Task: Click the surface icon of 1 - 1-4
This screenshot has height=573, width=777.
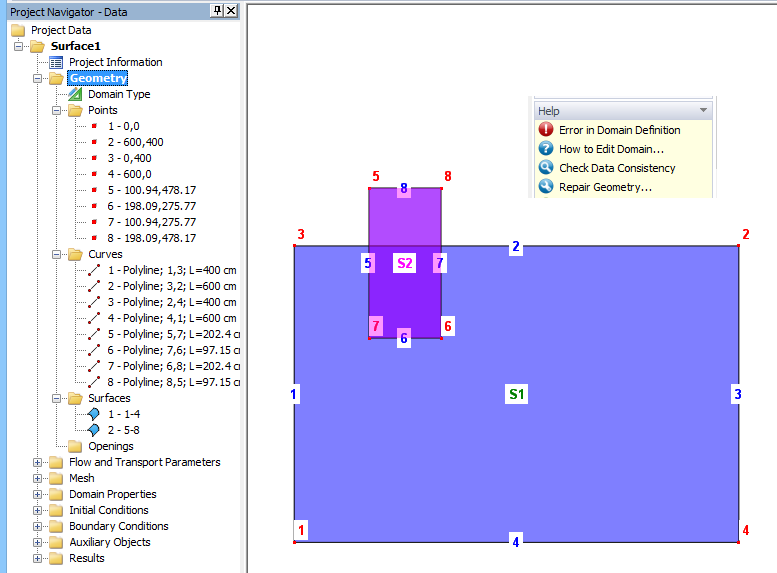Action: pyautogui.click(x=94, y=414)
